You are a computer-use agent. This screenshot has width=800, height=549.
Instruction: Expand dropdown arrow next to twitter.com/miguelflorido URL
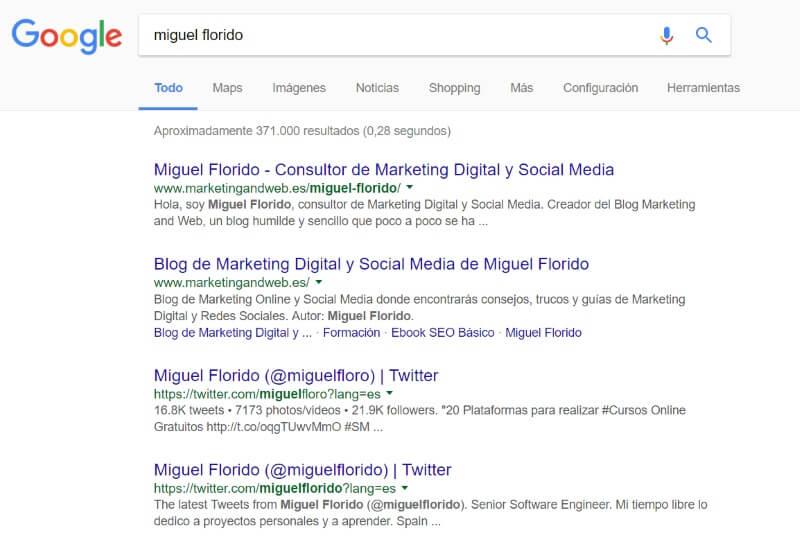coord(405,488)
